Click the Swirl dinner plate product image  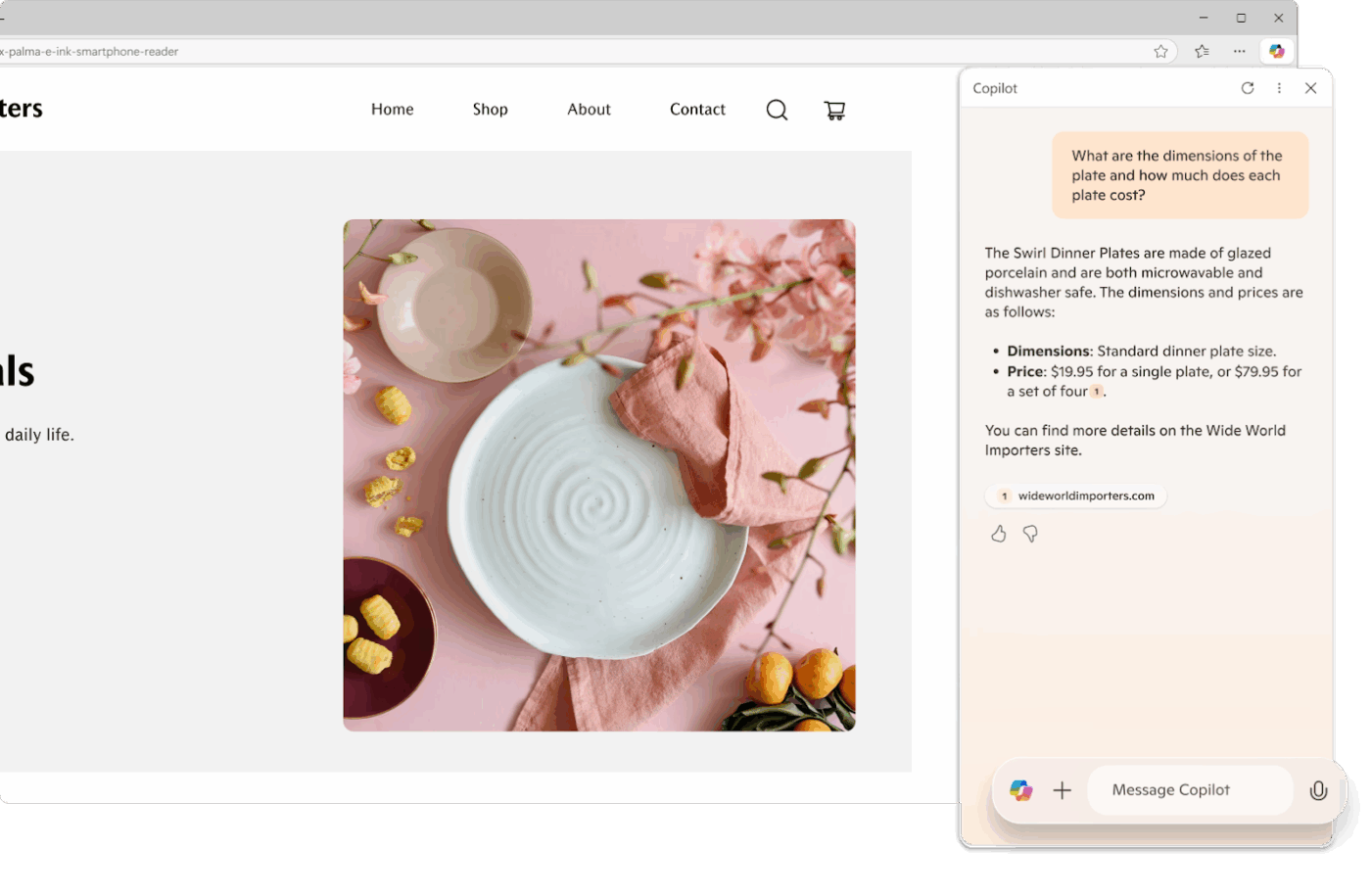[598, 475]
